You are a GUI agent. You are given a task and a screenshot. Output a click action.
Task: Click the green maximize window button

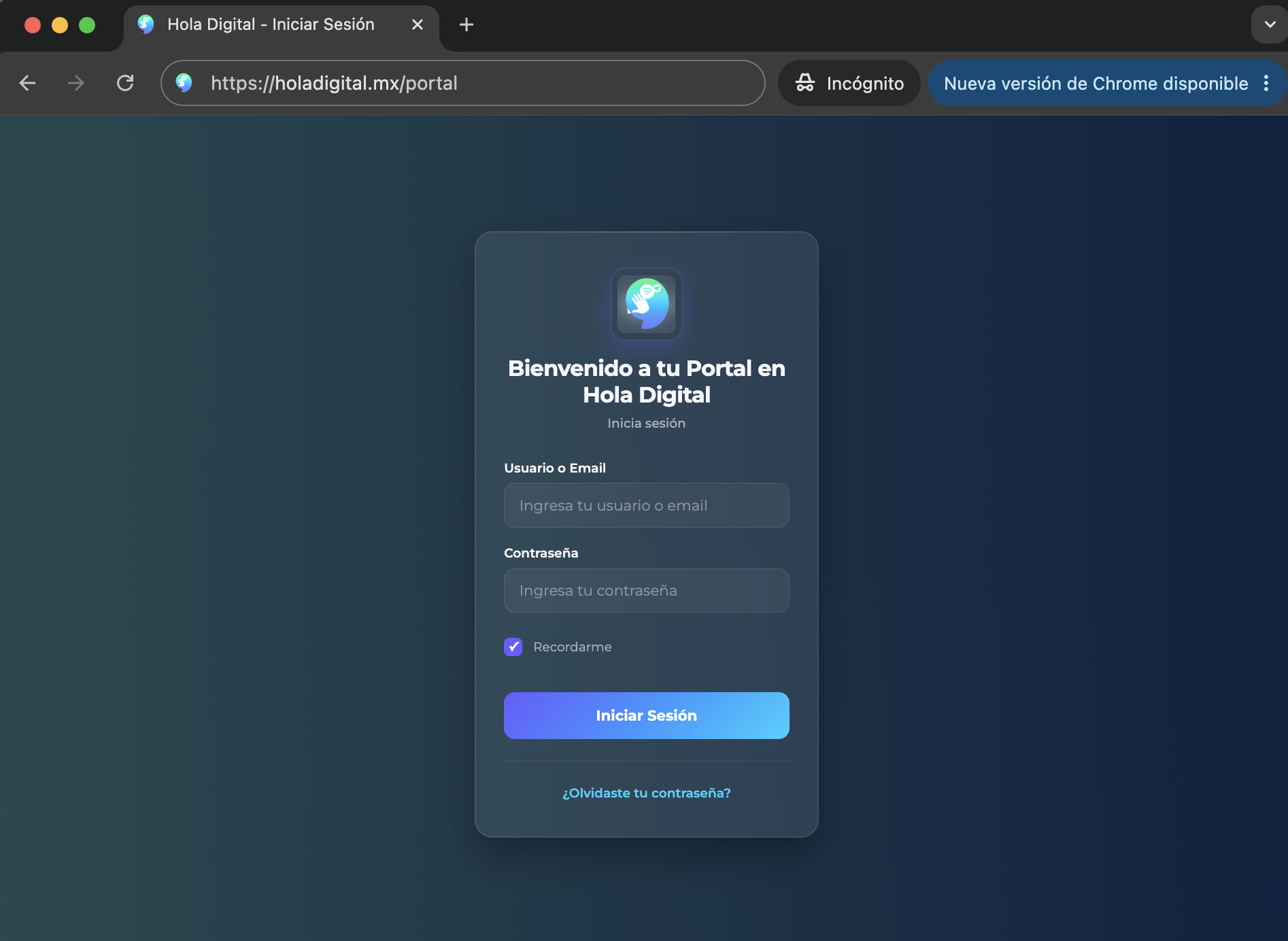(87, 25)
